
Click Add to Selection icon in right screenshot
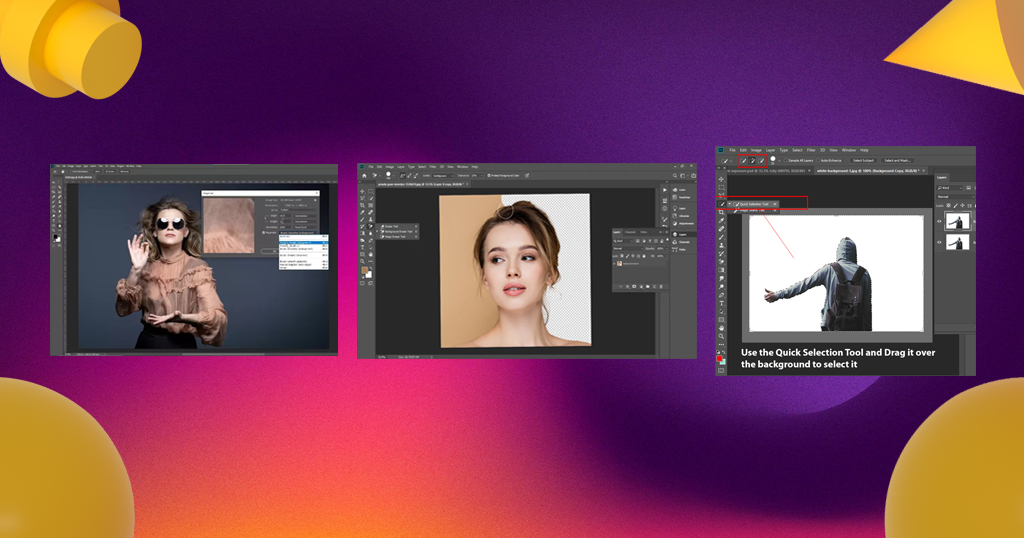[x=752, y=161]
